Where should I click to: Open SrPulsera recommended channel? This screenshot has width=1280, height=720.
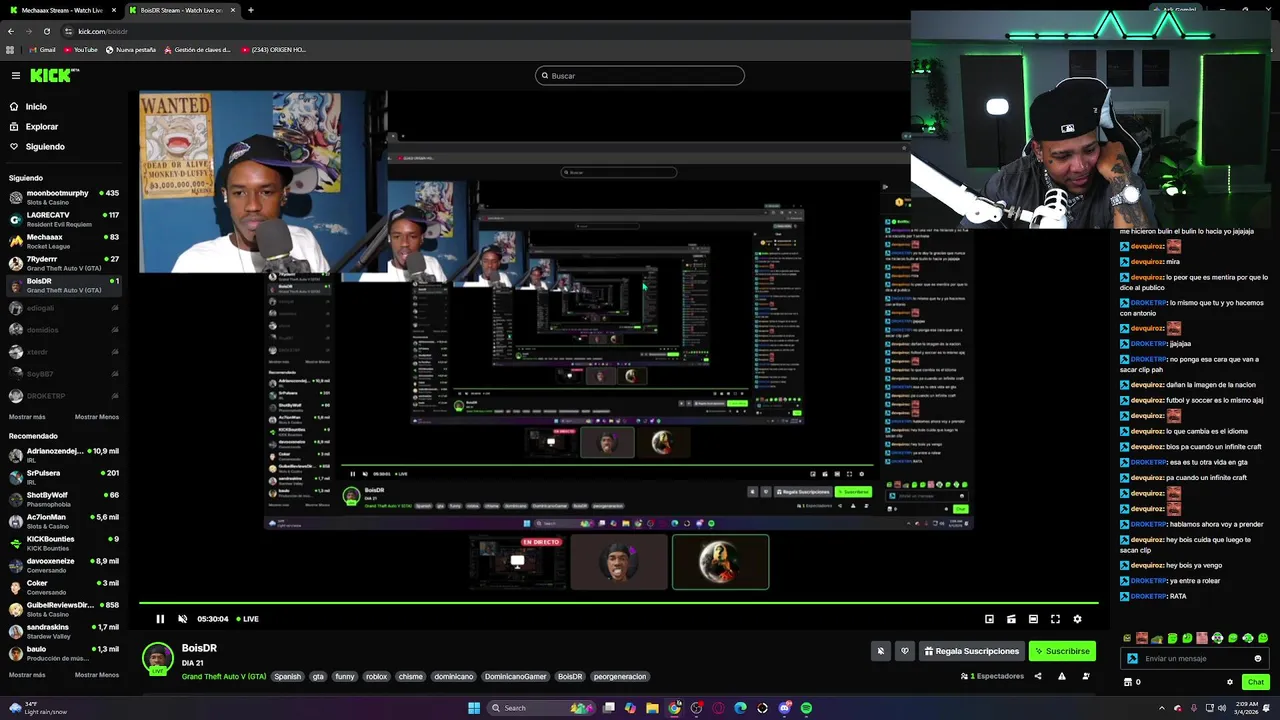64,477
